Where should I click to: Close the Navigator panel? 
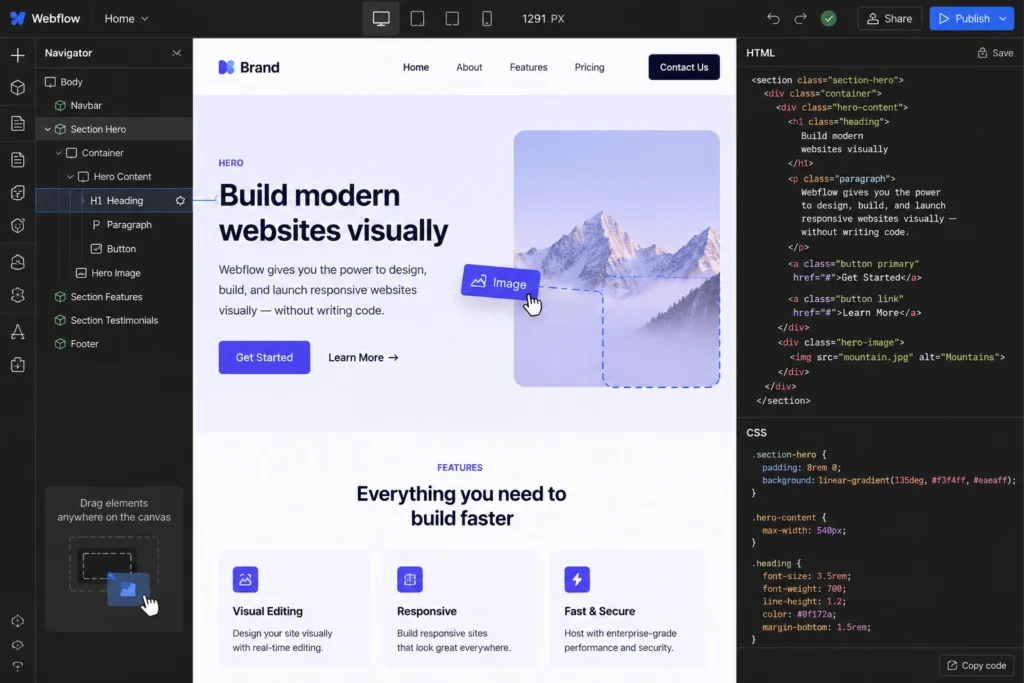tap(176, 53)
